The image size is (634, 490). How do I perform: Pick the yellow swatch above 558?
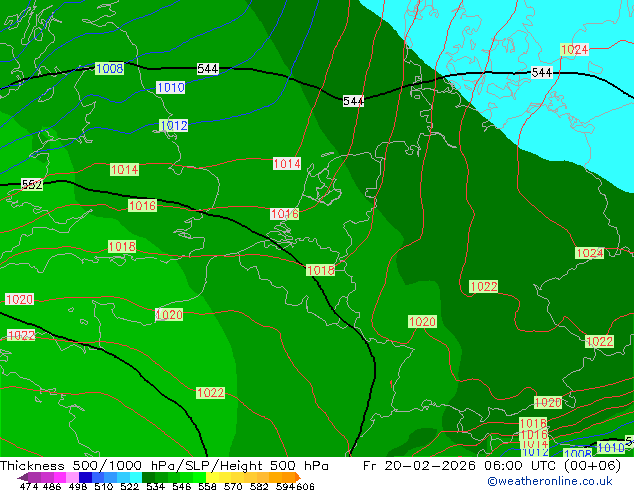click(212, 477)
